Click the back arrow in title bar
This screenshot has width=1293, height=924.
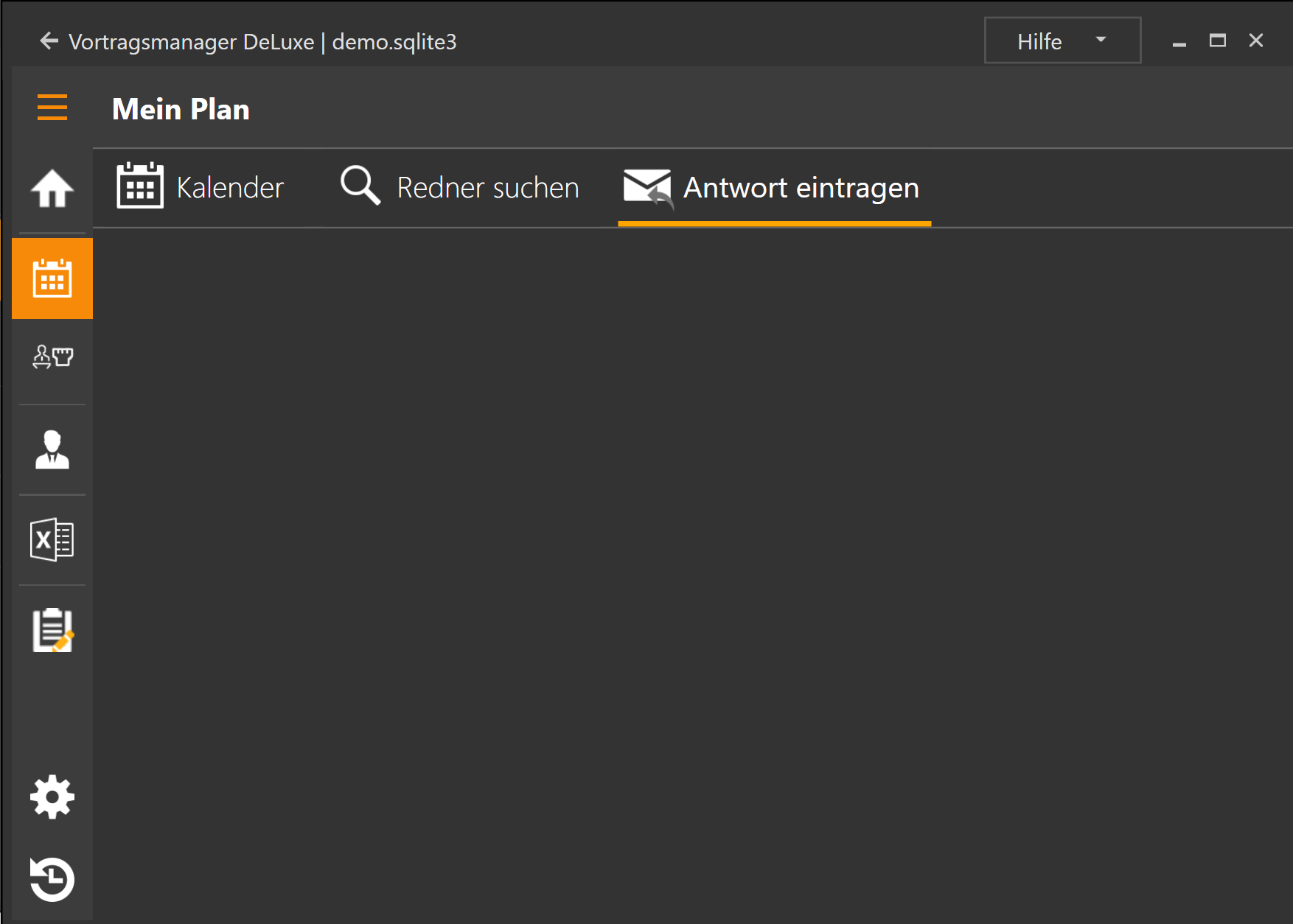pyautogui.click(x=49, y=41)
